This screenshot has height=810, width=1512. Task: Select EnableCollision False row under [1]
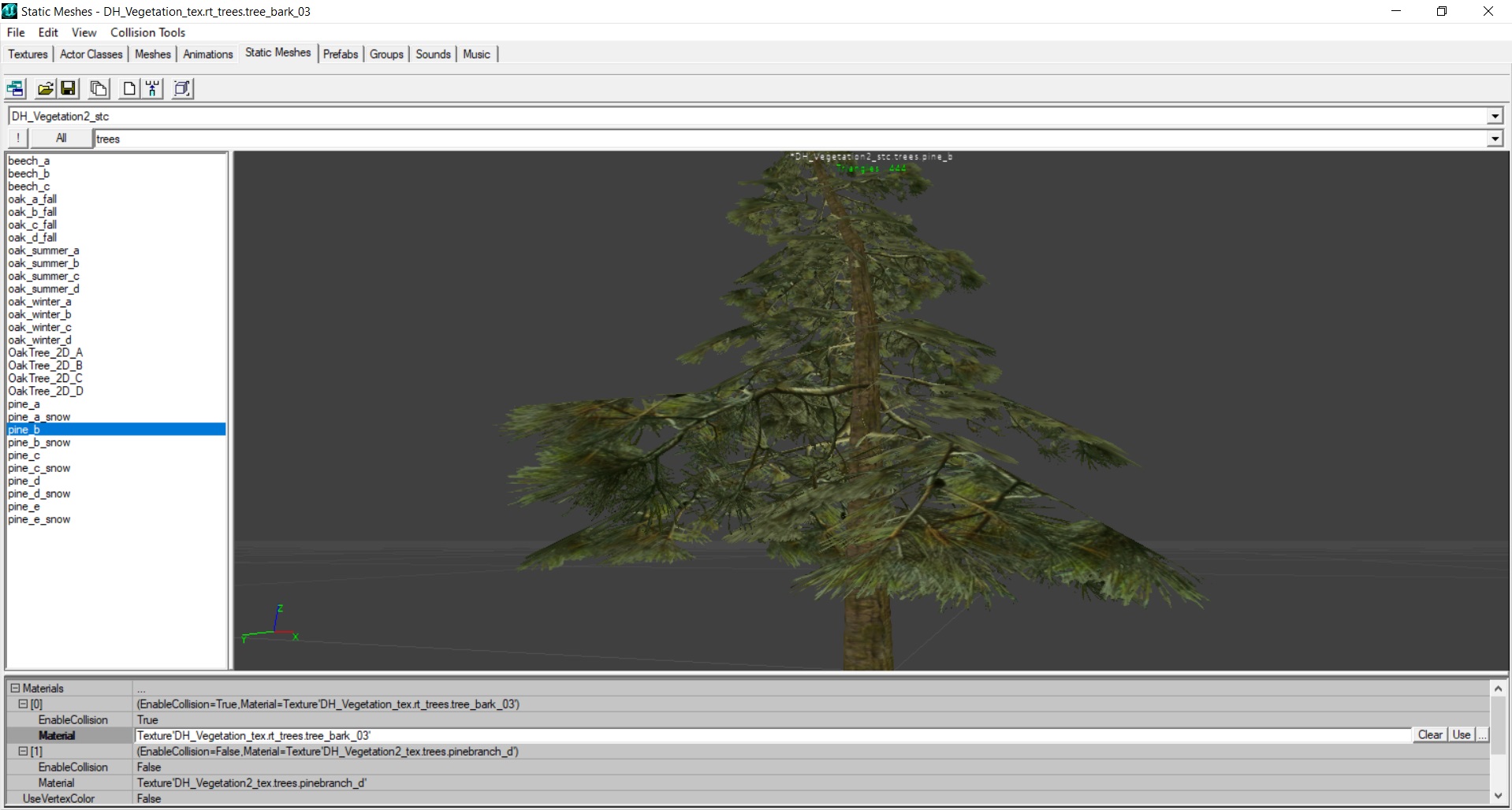pyautogui.click(x=748, y=767)
